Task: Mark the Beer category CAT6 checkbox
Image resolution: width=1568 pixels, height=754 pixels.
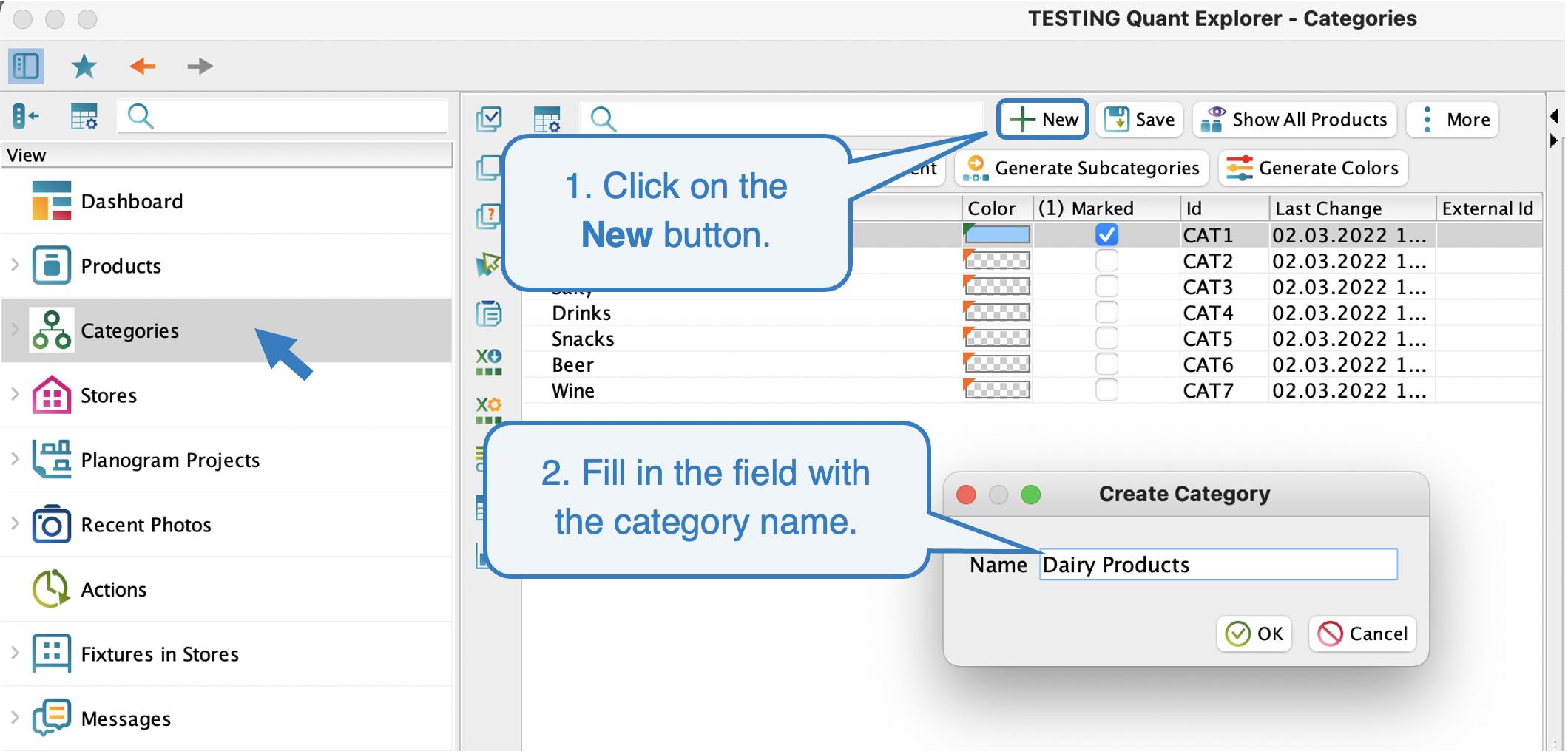Action: click(x=1106, y=364)
